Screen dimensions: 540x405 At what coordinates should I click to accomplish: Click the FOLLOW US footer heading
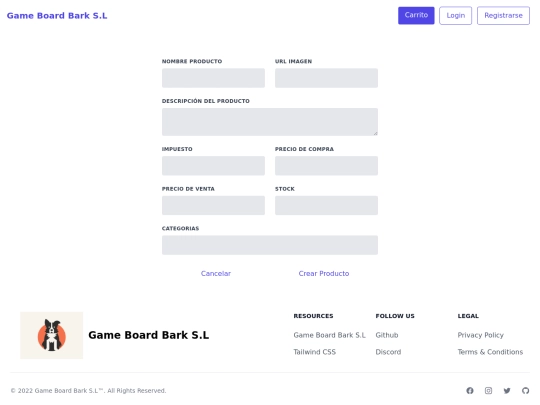(x=395, y=316)
